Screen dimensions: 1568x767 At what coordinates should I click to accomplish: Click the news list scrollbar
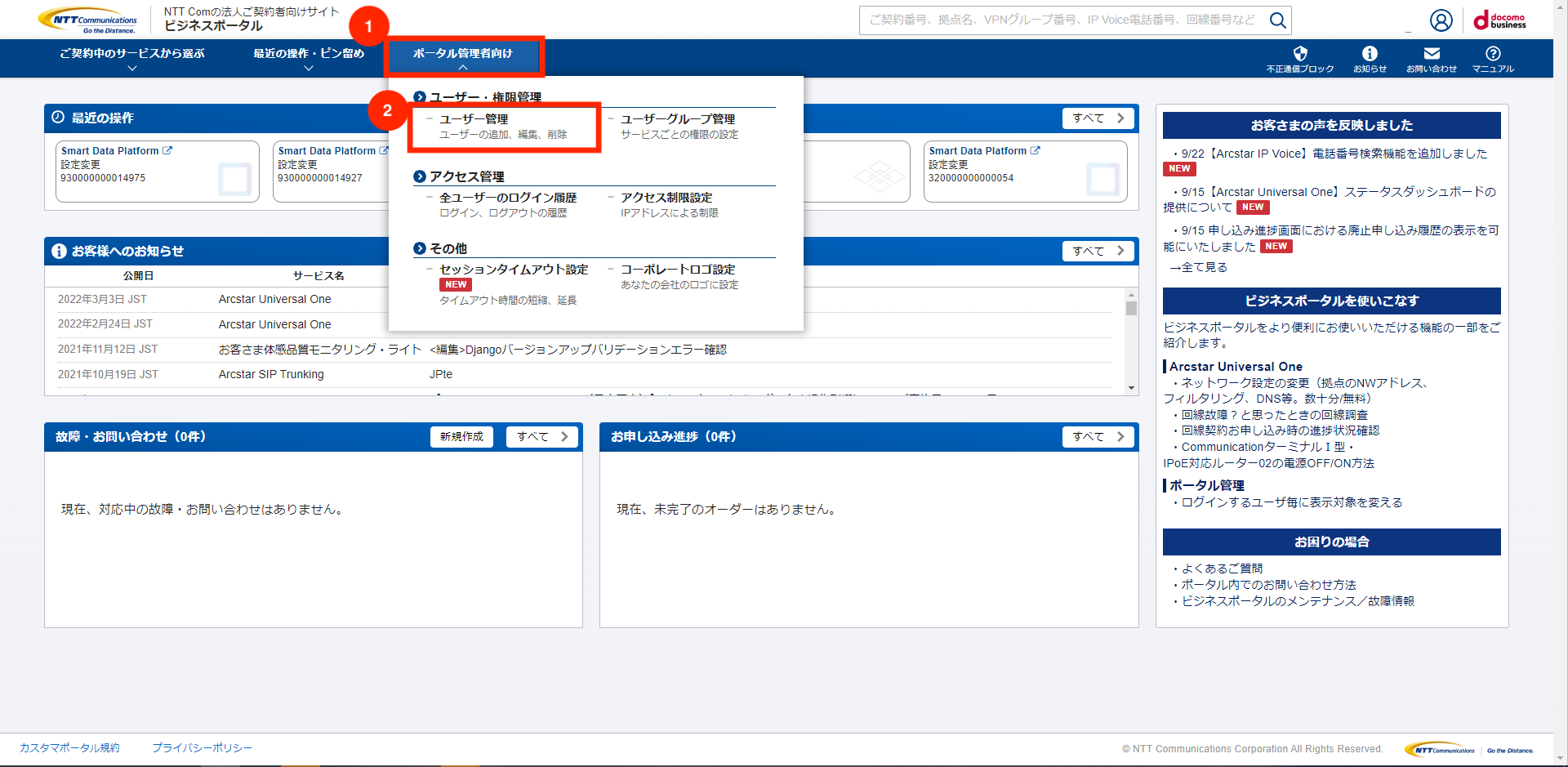(x=1131, y=307)
